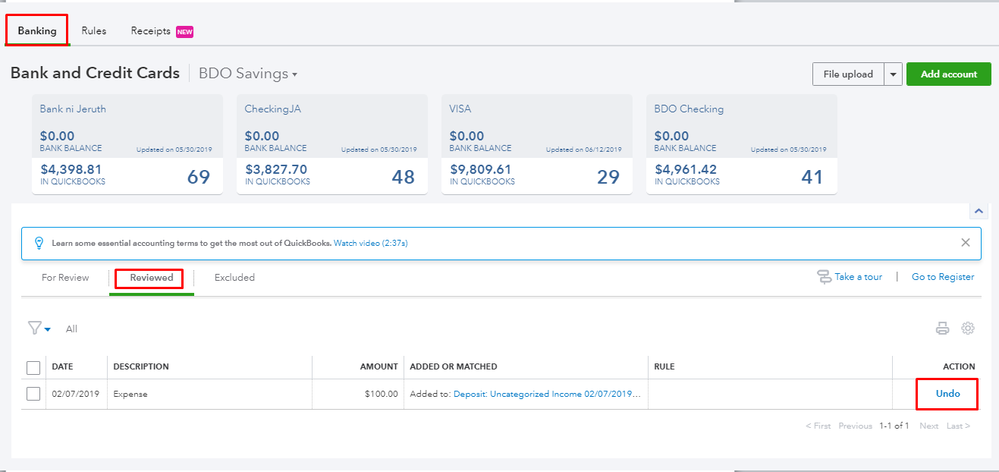
Task: Show the Excluded transactions tab
Action: pyautogui.click(x=235, y=277)
